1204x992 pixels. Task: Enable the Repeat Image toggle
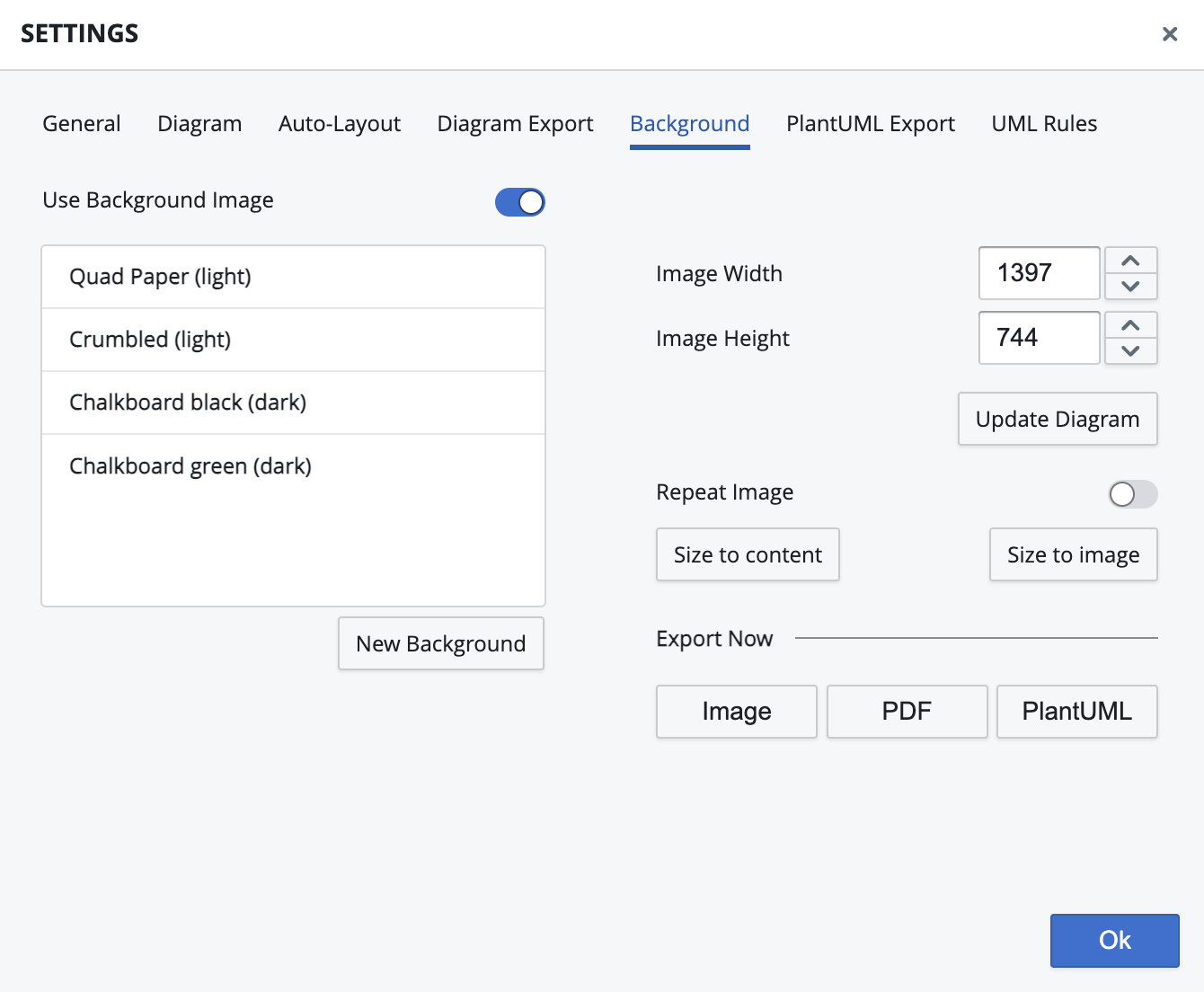pyautogui.click(x=1133, y=494)
